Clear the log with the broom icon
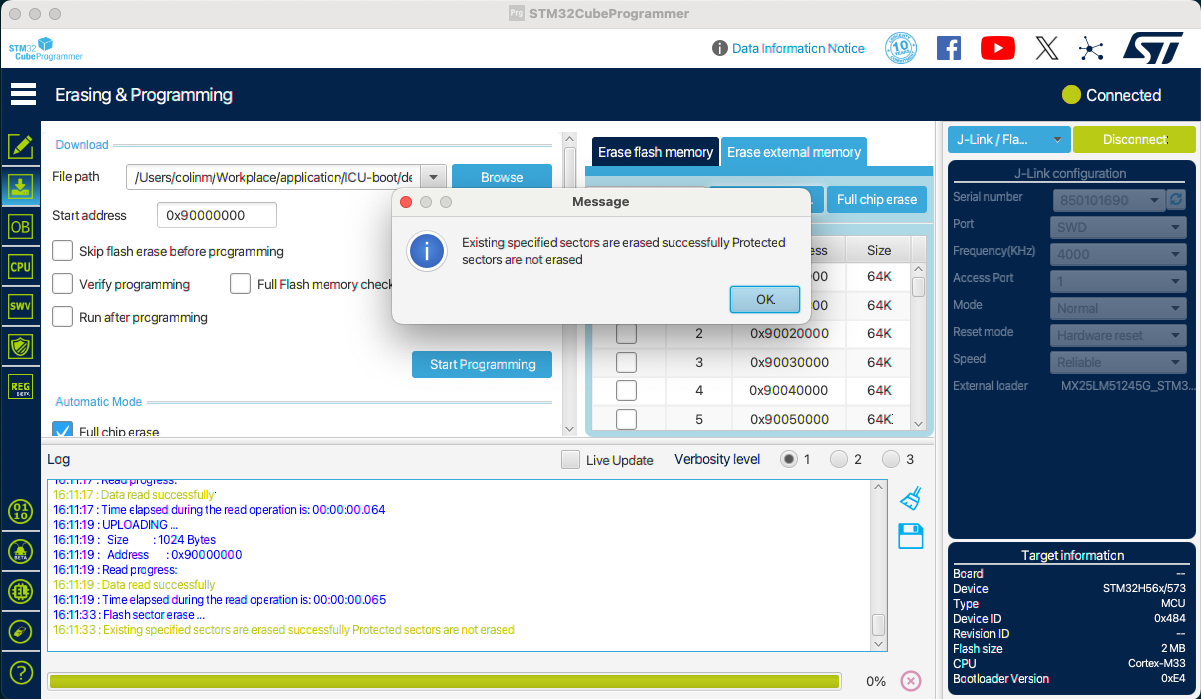This screenshot has height=699, width=1201. point(908,497)
